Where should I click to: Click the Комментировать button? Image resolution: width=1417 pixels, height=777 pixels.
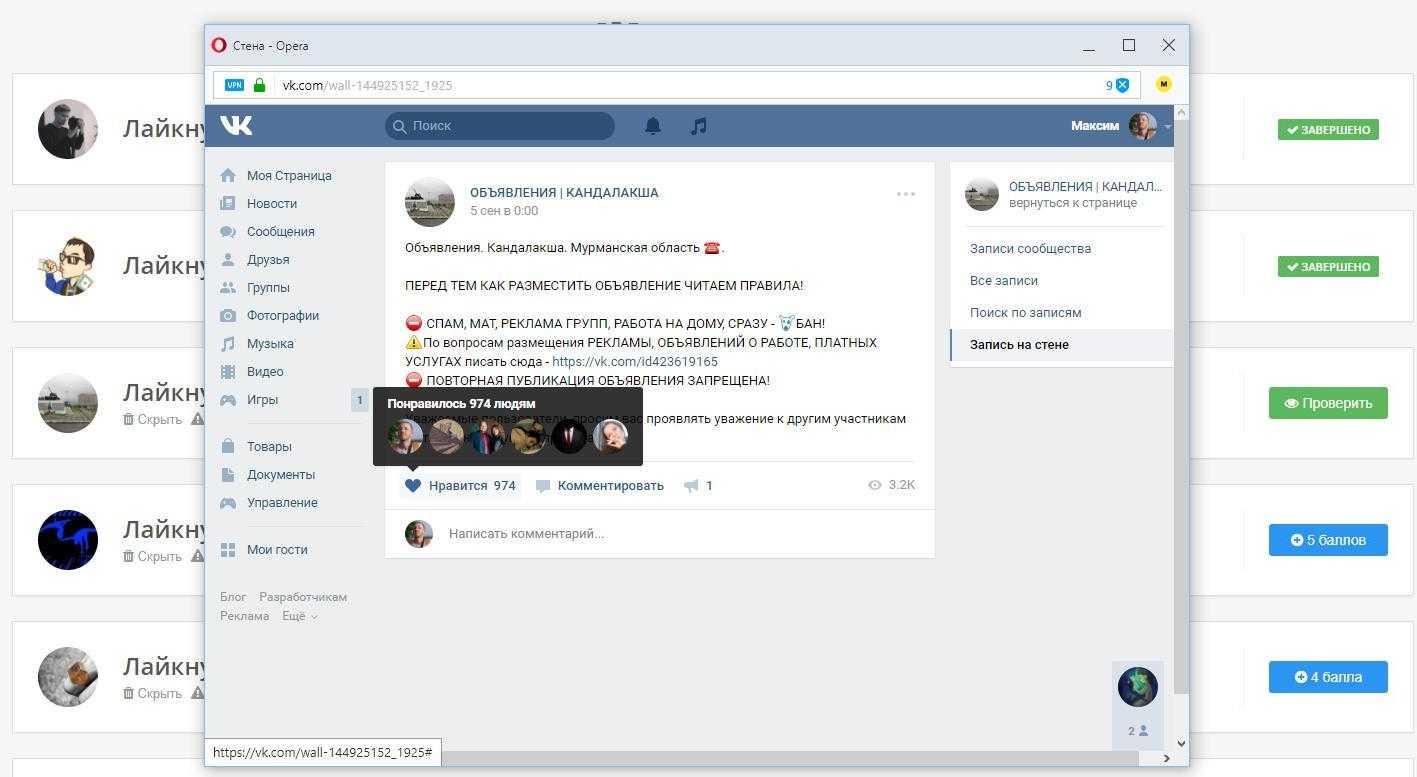tap(600, 486)
